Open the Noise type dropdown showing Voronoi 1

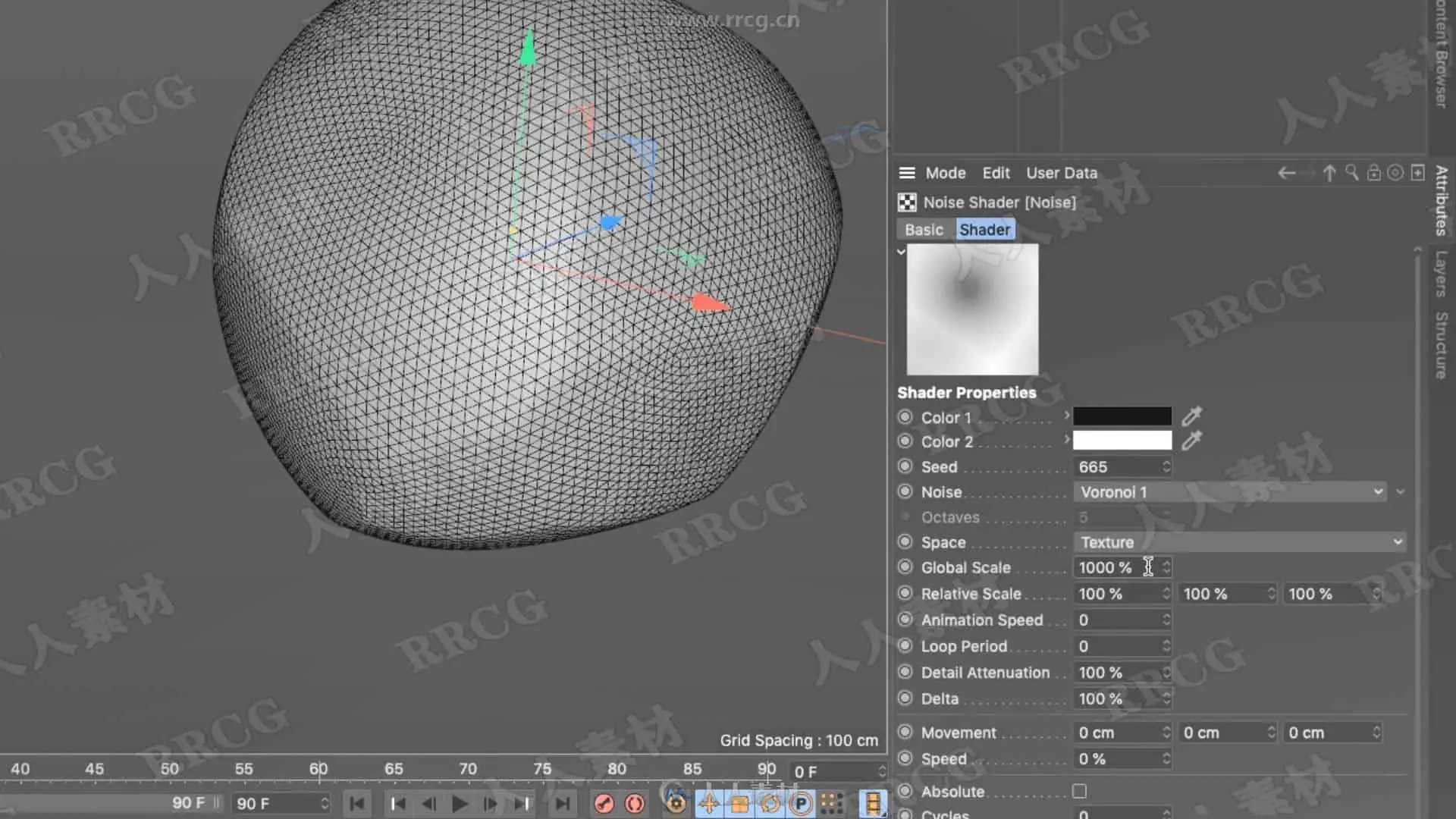click(1230, 491)
